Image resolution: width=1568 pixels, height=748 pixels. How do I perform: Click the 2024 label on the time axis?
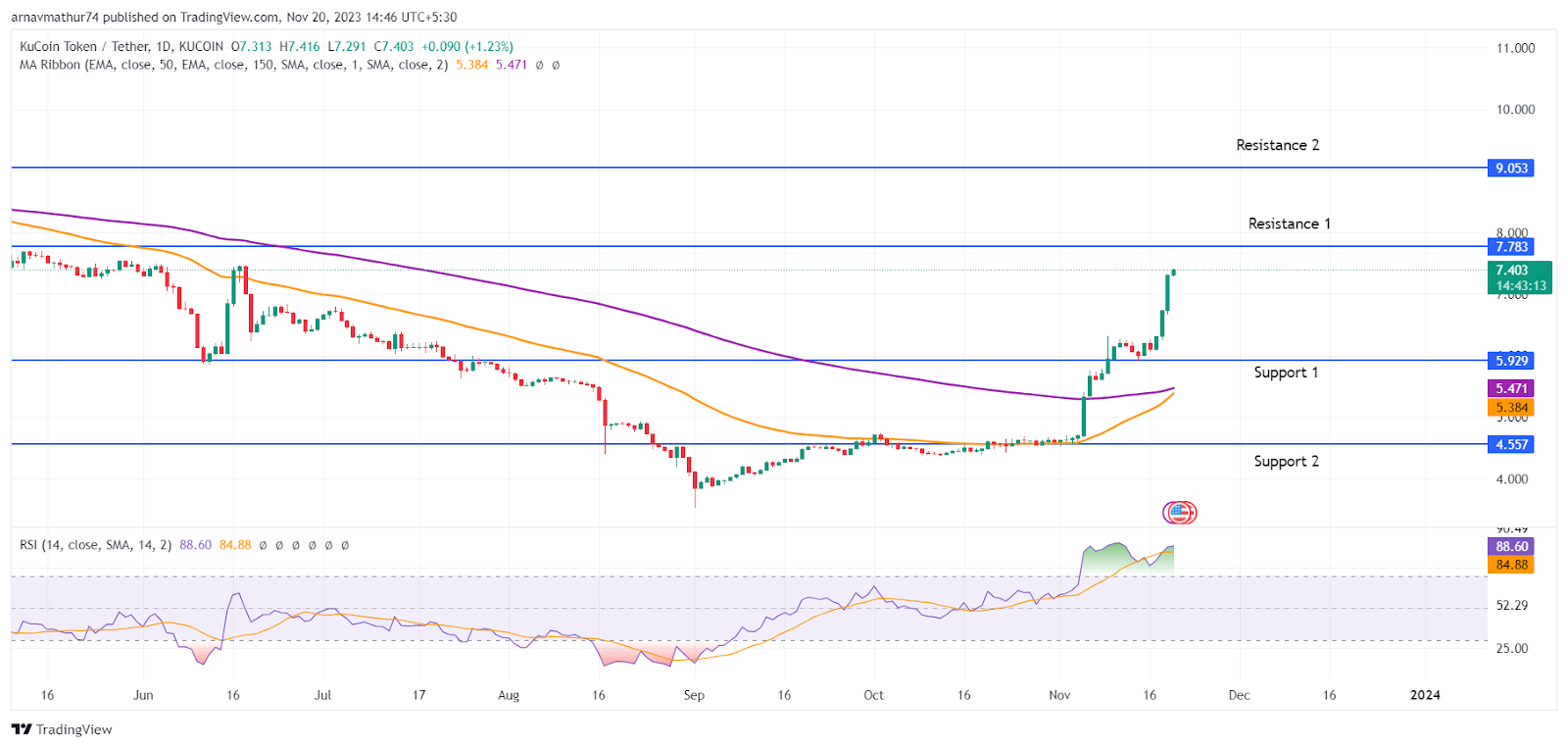coord(1425,695)
